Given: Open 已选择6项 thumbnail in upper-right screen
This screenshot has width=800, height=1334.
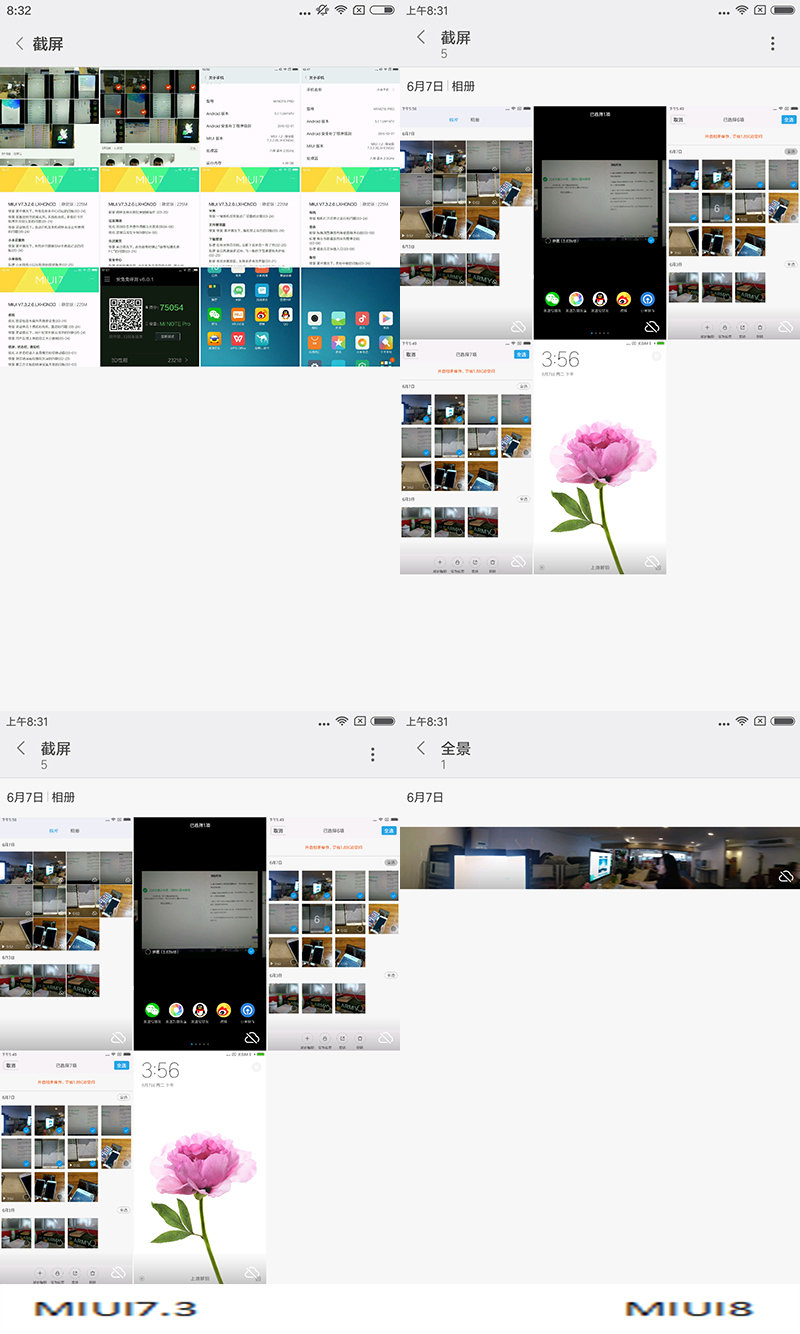Looking at the screenshot, I should tap(733, 222).
